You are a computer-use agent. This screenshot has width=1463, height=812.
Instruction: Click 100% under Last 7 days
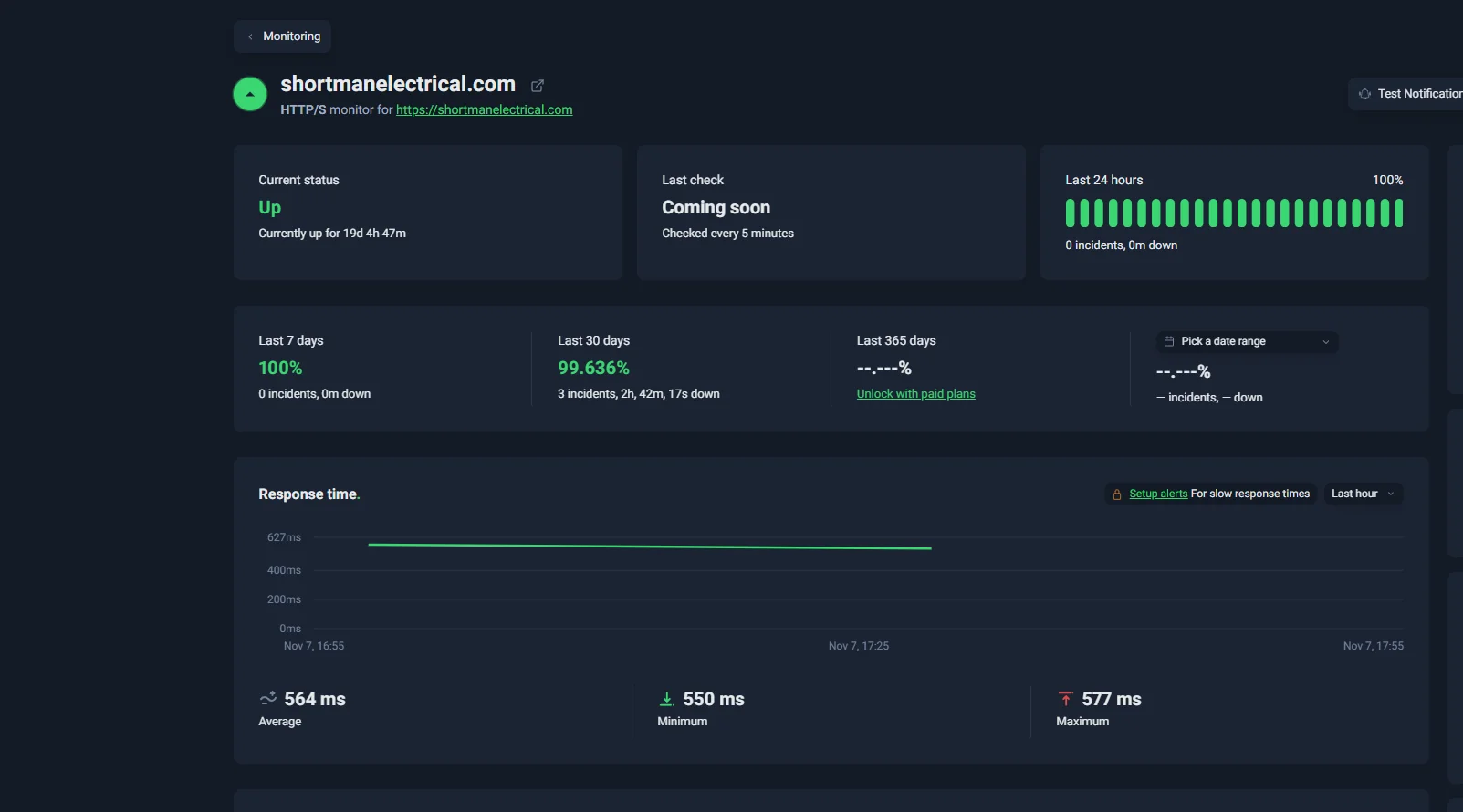280,368
